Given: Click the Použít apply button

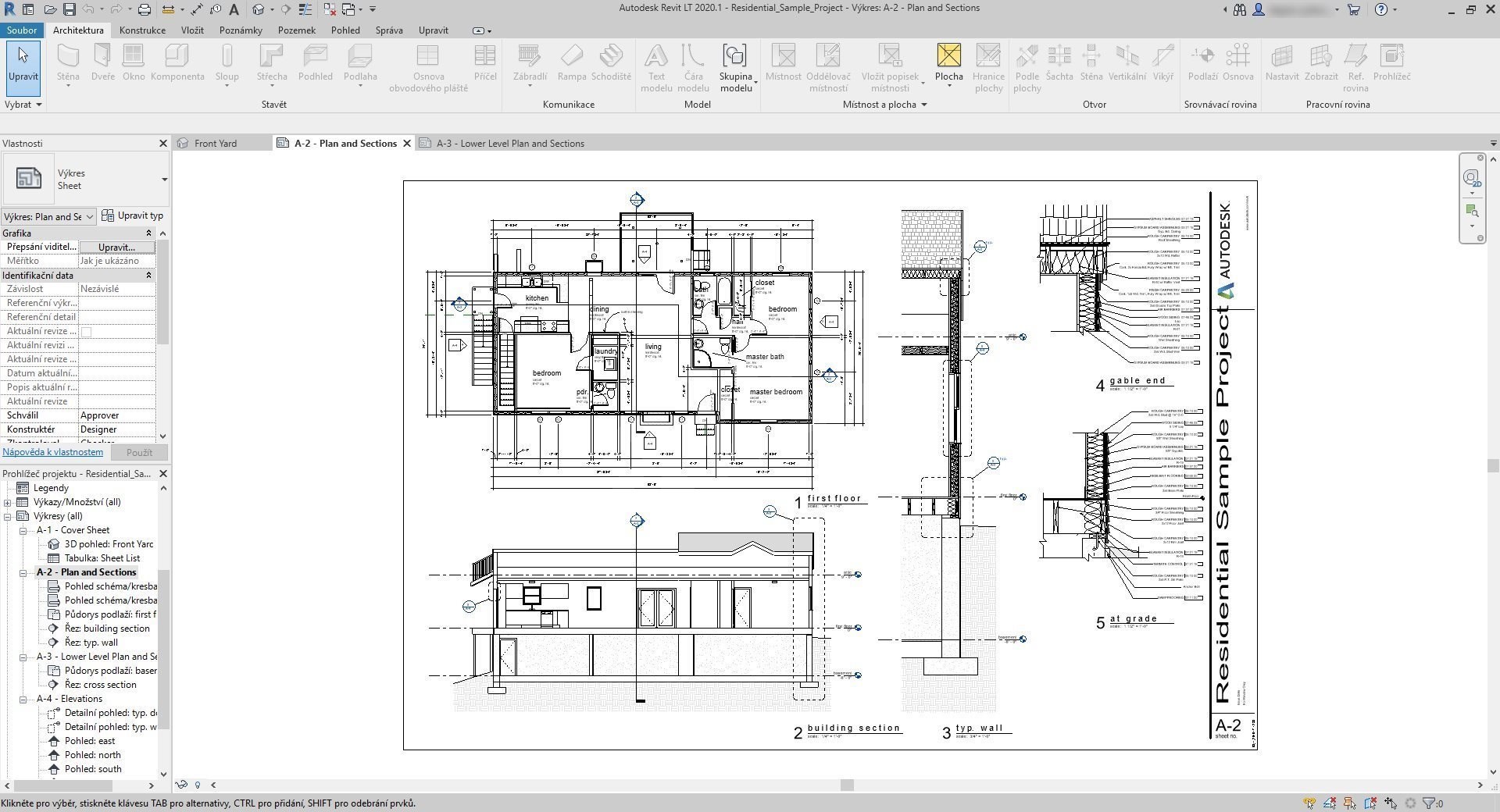Looking at the screenshot, I should 139,453.
